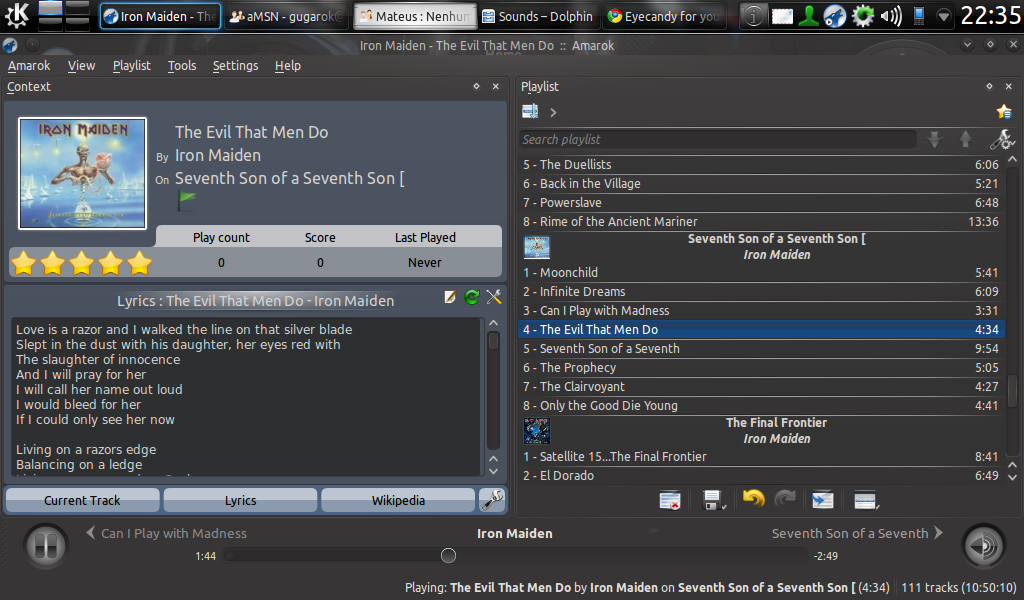
Task: Click the Amarok wolf icon in the system tray
Action: (x=835, y=16)
